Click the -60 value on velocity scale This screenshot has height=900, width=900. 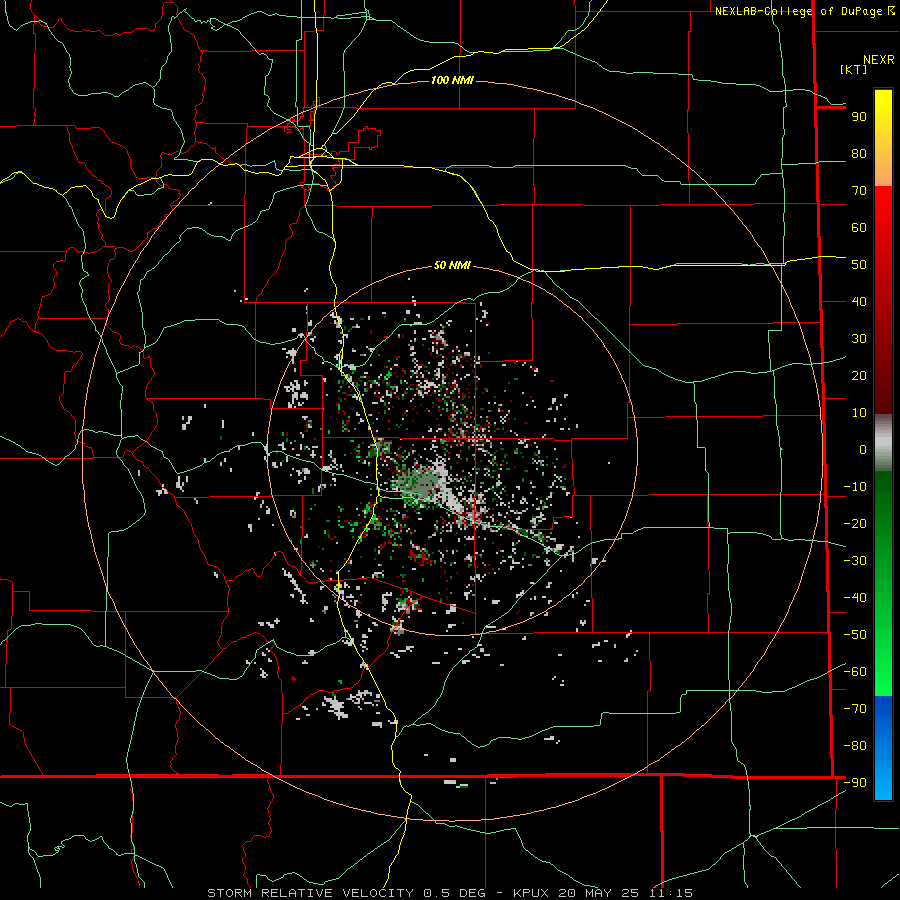click(855, 672)
